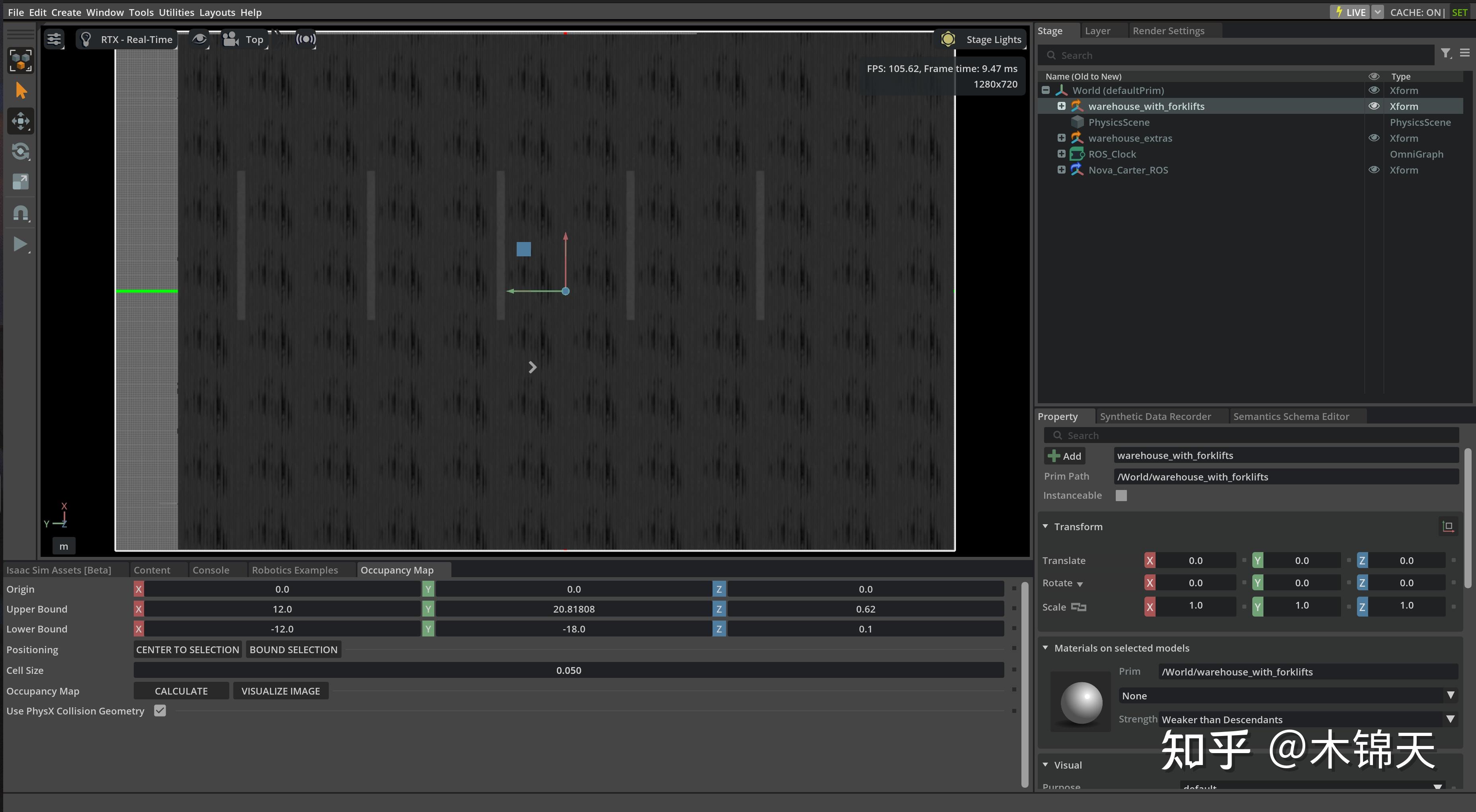This screenshot has width=1476, height=812.
Task: Click the Cell Size value field
Action: coord(568,670)
